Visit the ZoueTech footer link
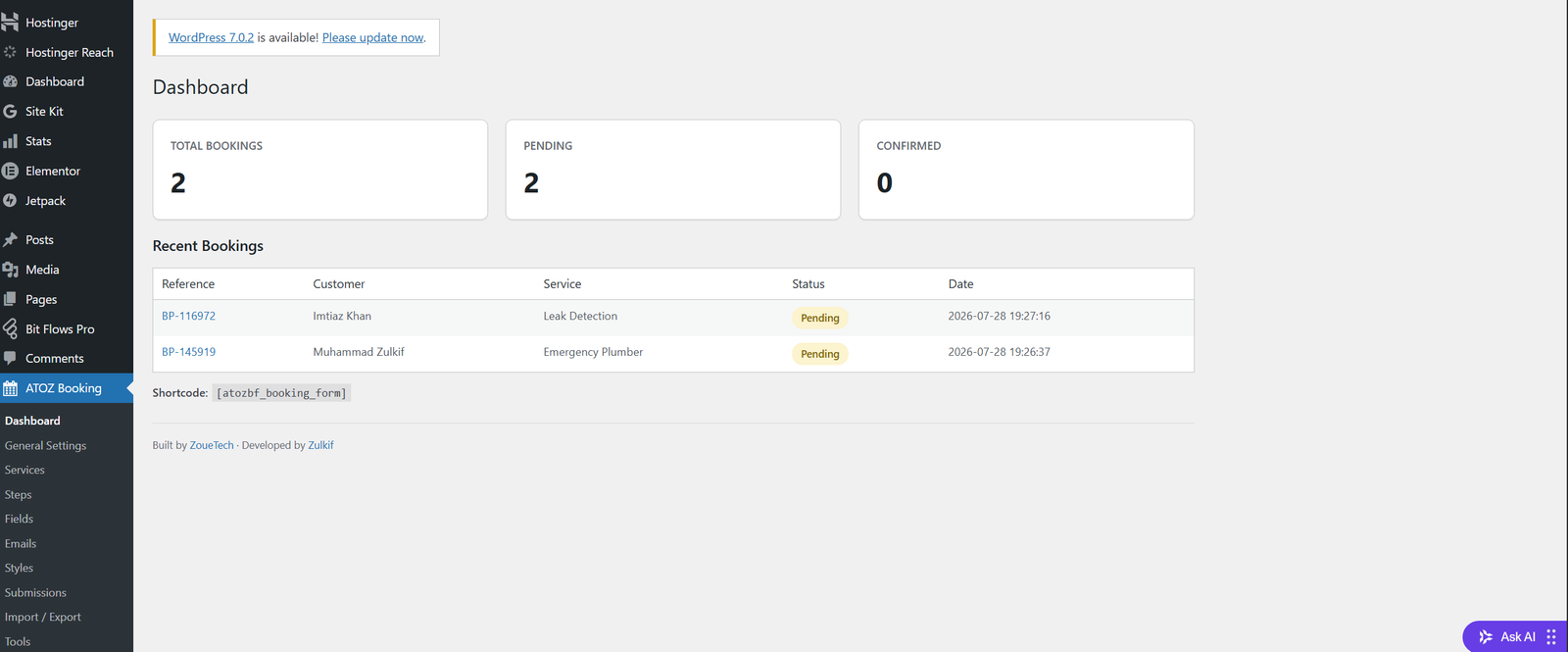 (212, 445)
